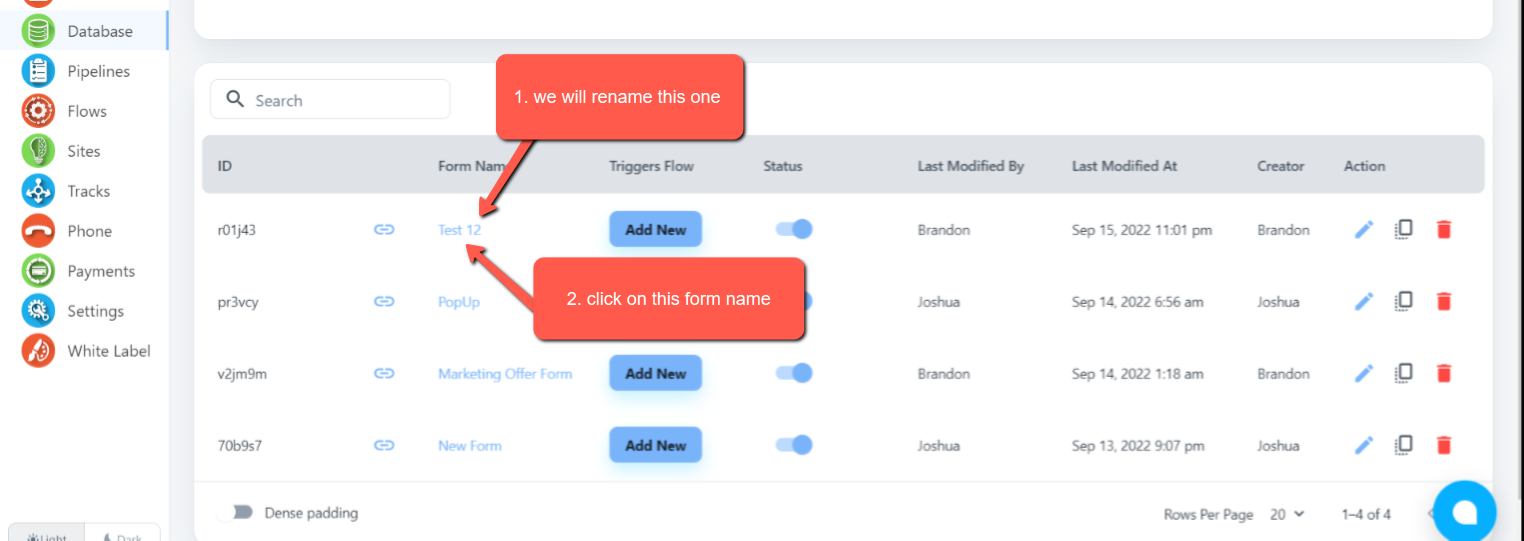The width and height of the screenshot is (1524, 541).
Task: Open the chat bubble widget
Action: (1464, 511)
